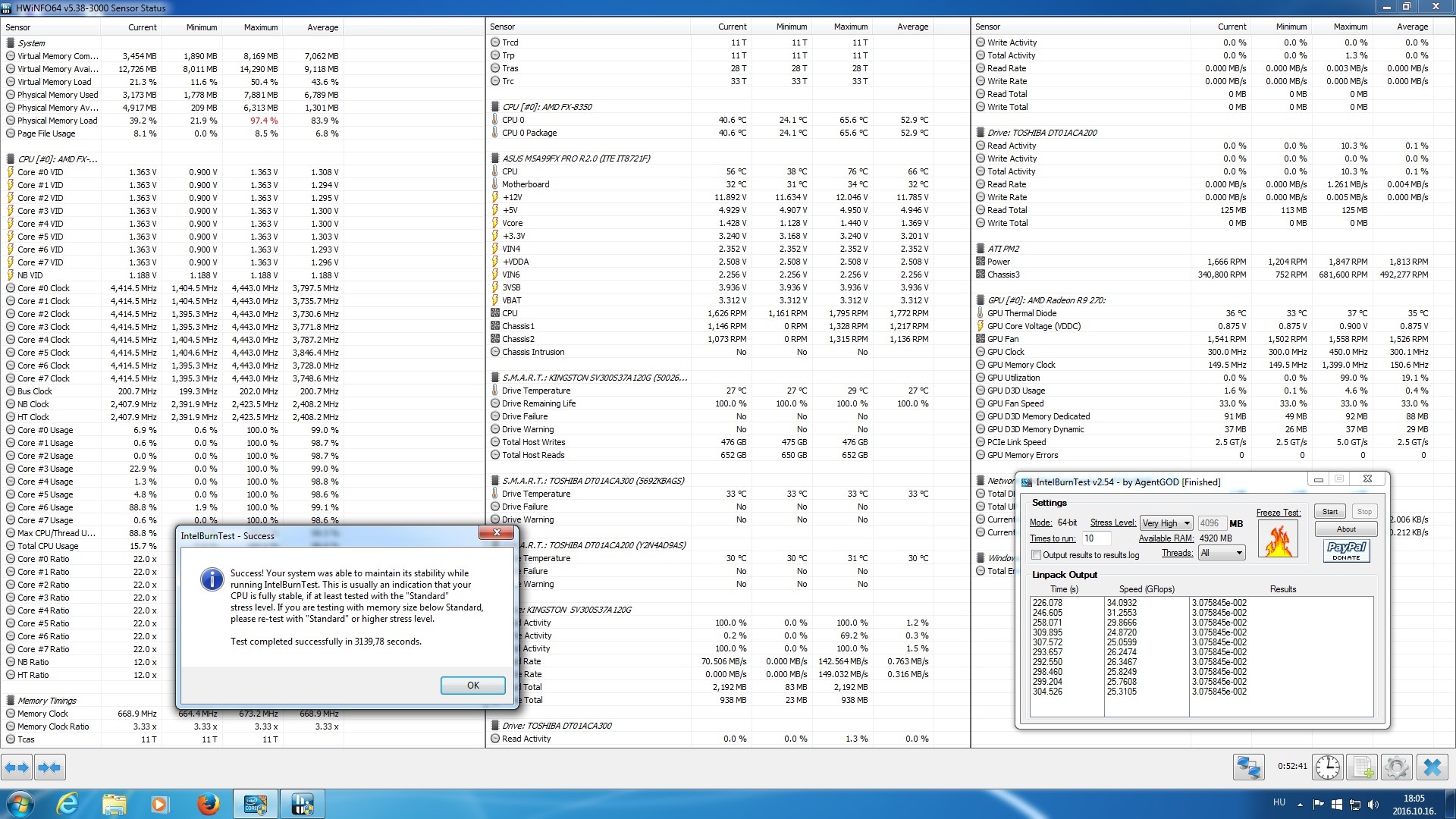This screenshot has height=819, width=1456.
Task: Open the taskbar clock showing 18:05
Action: (1414, 804)
